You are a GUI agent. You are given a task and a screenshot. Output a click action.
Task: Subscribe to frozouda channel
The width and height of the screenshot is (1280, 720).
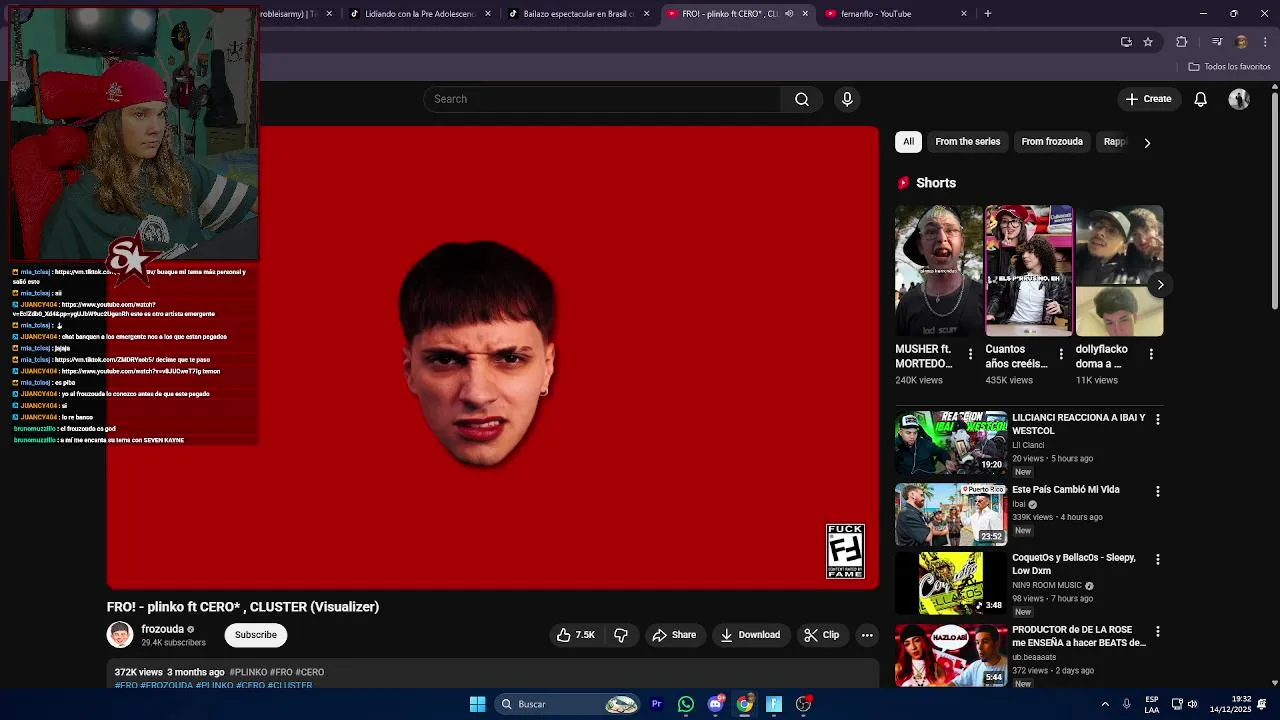point(256,635)
